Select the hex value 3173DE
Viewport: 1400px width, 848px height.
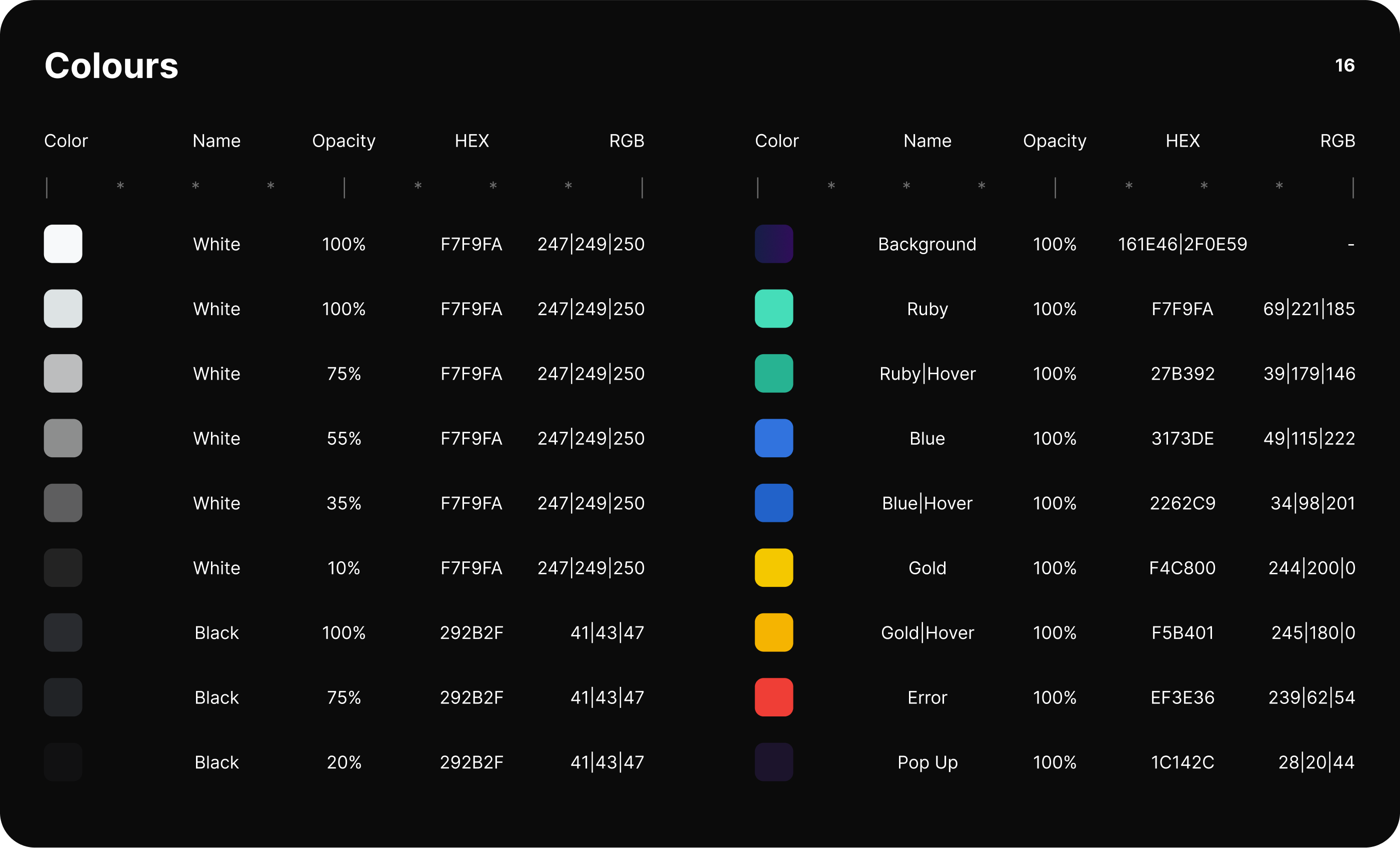pyautogui.click(x=1182, y=438)
